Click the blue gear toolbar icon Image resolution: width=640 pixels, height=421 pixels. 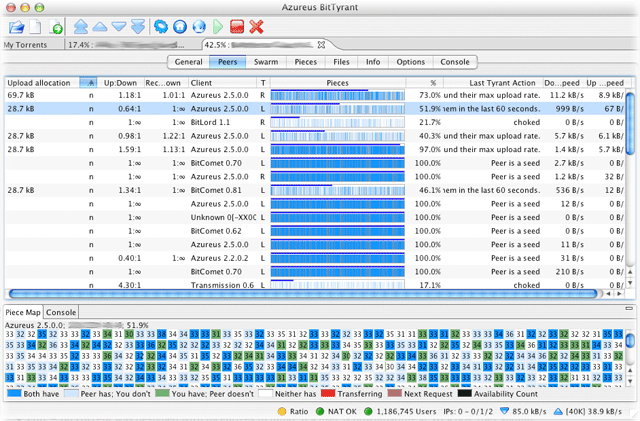pyautogui.click(x=161, y=27)
